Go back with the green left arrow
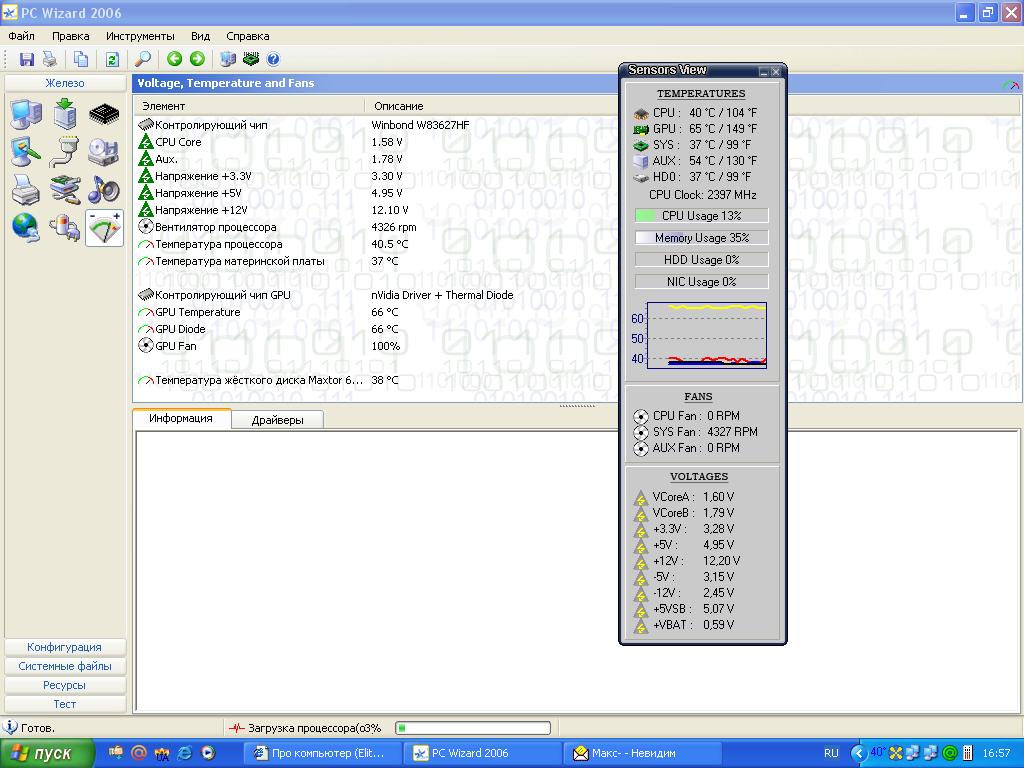 pos(175,60)
